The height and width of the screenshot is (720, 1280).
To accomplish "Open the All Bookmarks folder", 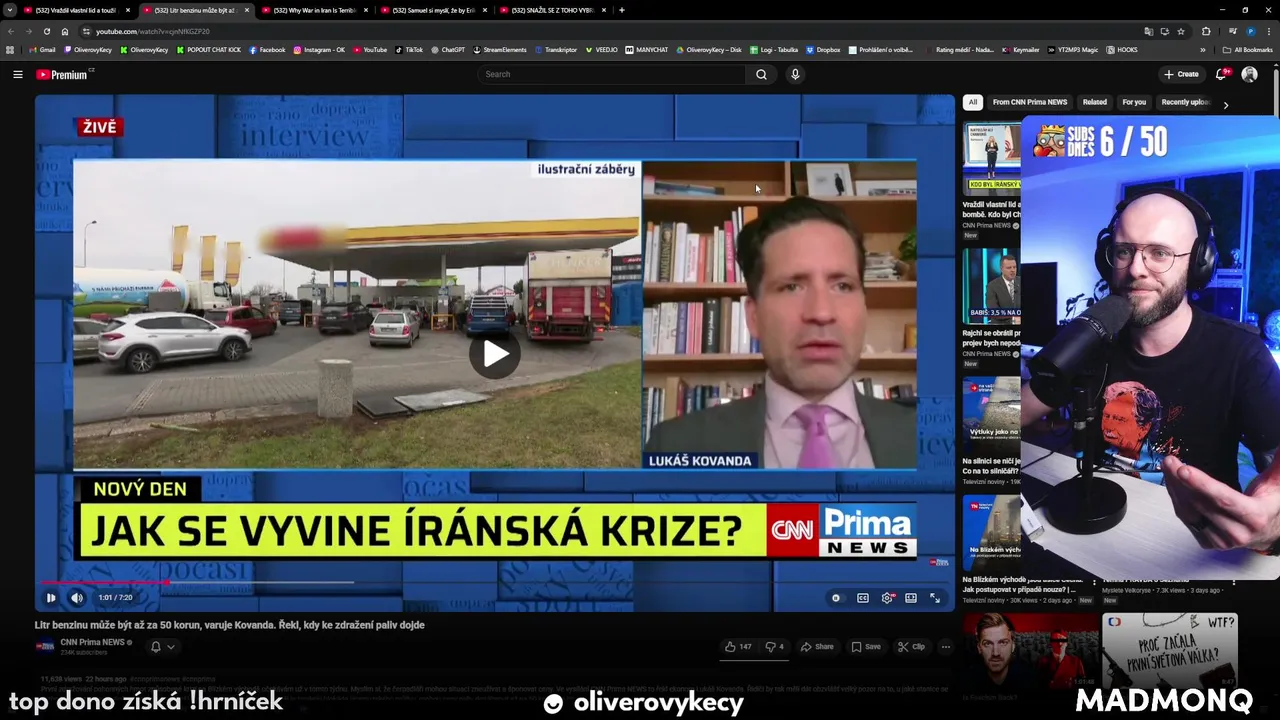I will (x=1247, y=49).
